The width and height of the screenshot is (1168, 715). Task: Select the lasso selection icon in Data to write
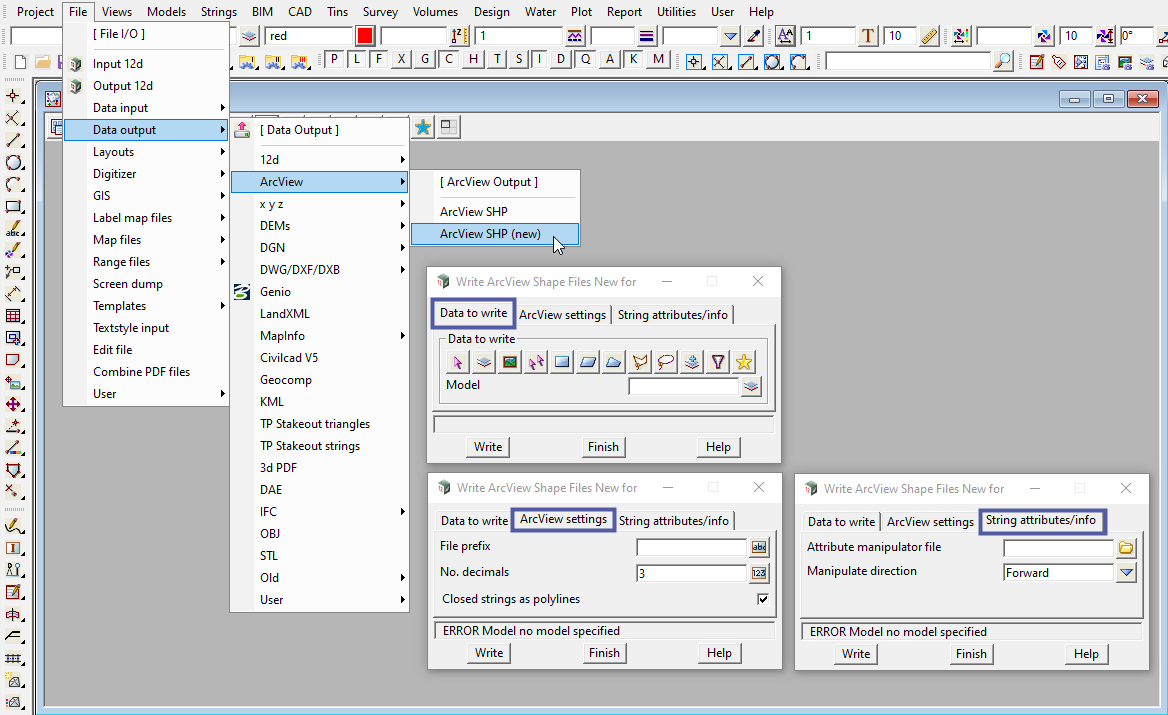pyautogui.click(x=666, y=362)
